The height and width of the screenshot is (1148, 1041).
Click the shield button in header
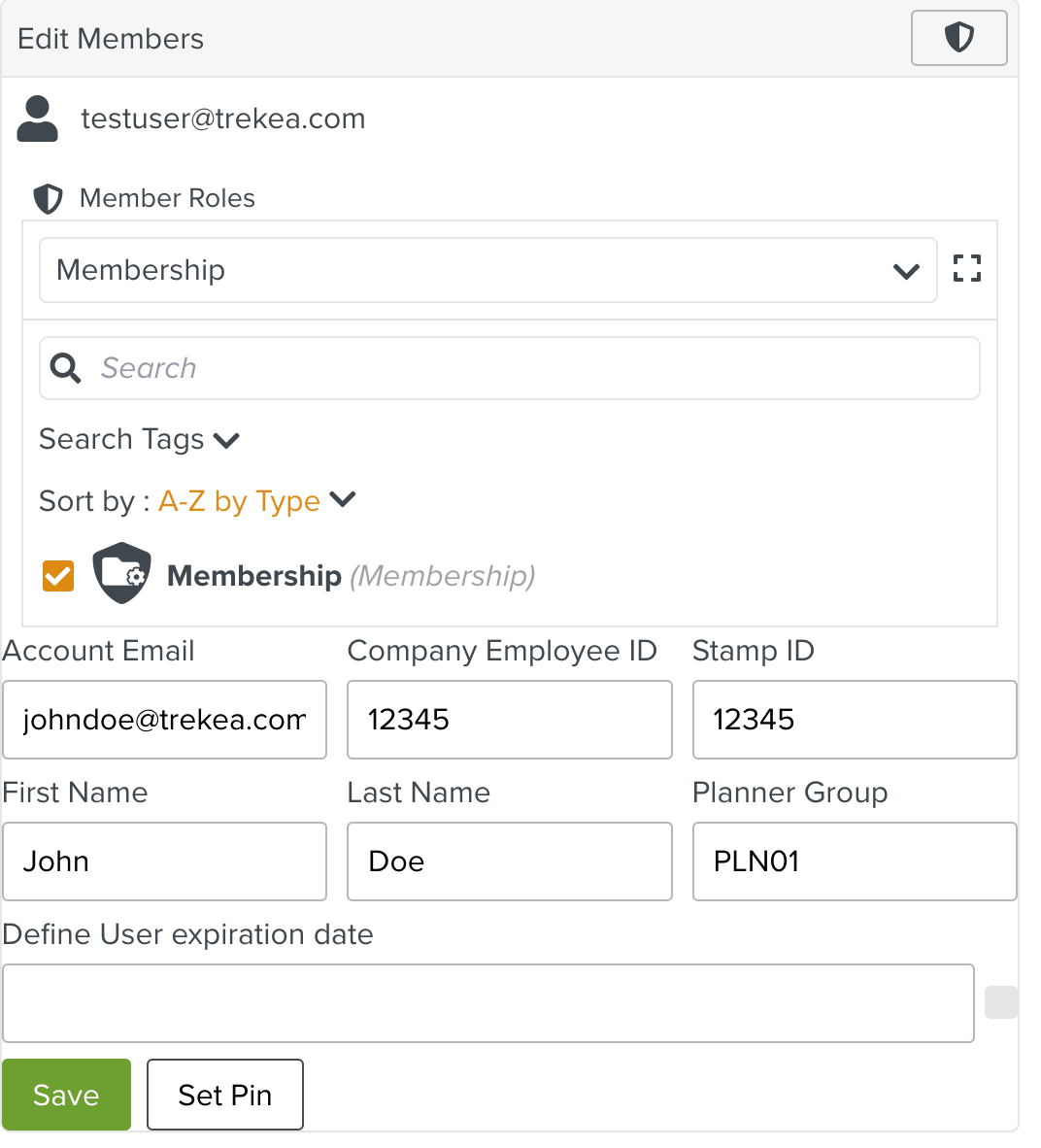[958, 38]
